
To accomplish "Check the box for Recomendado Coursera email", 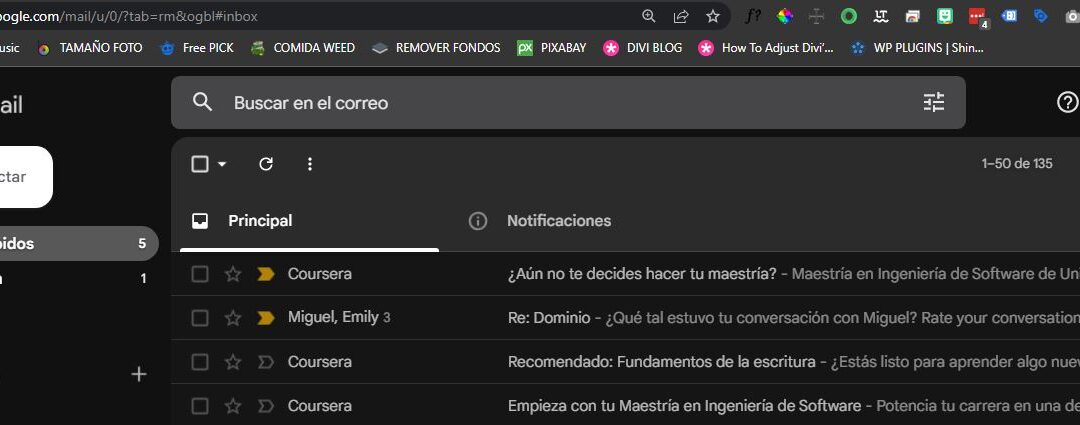I will tap(200, 362).
